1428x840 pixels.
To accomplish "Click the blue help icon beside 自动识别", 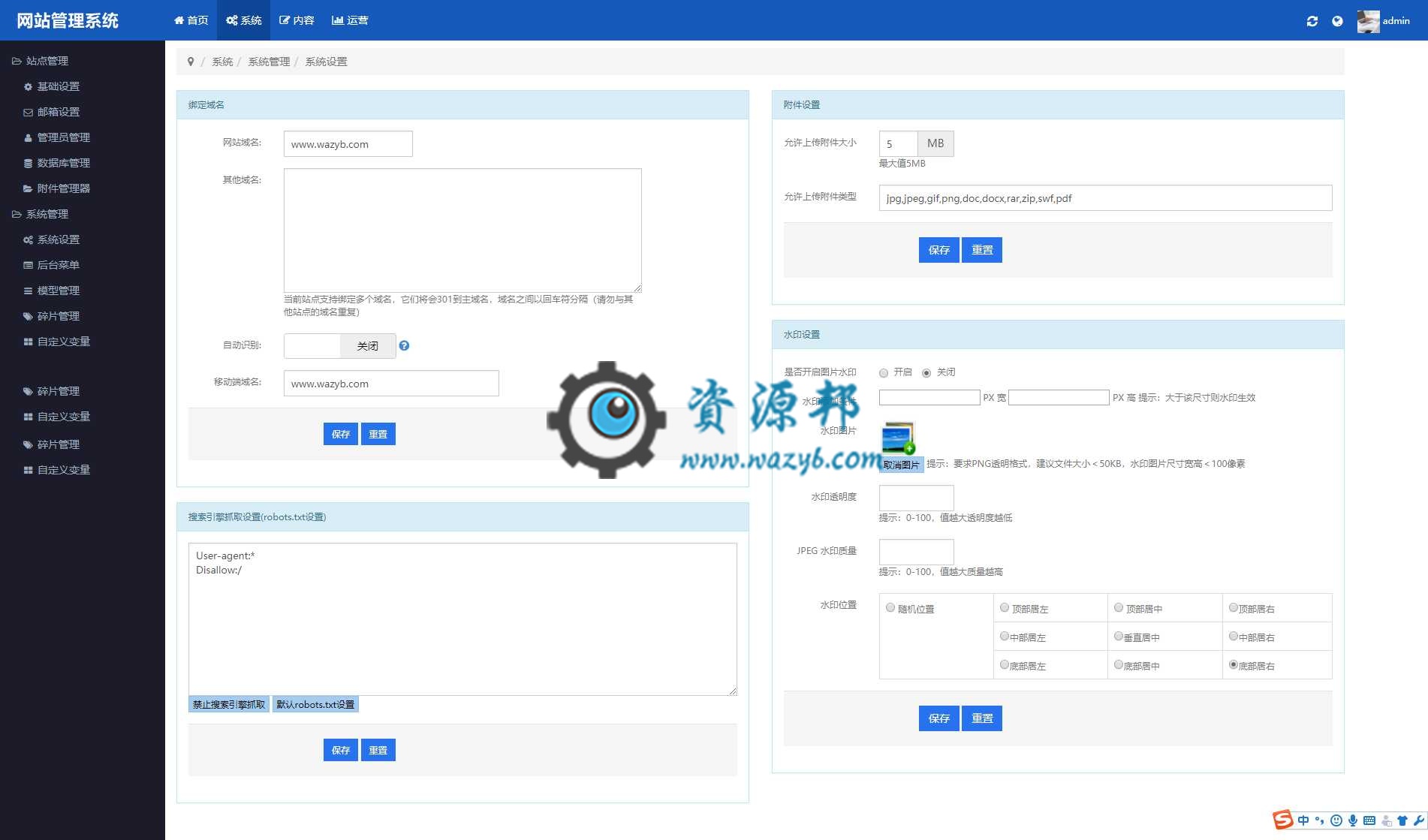I will [404, 345].
